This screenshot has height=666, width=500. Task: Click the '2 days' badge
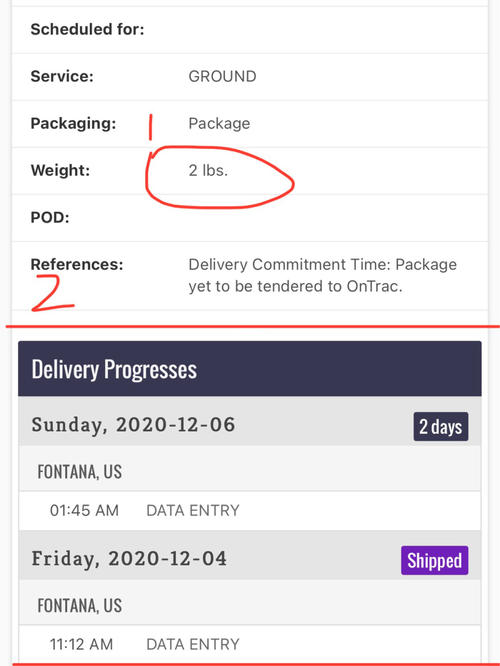pos(441,426)
